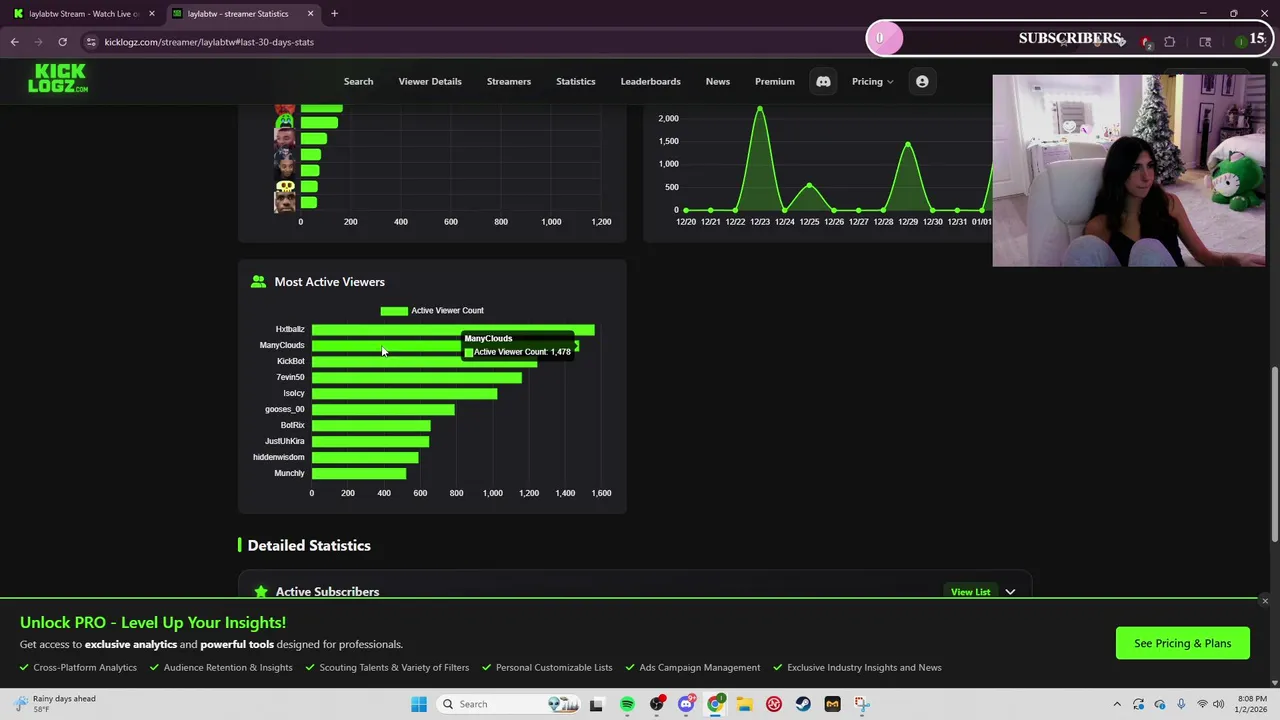Open volume control in system tray

point(1219,704)
